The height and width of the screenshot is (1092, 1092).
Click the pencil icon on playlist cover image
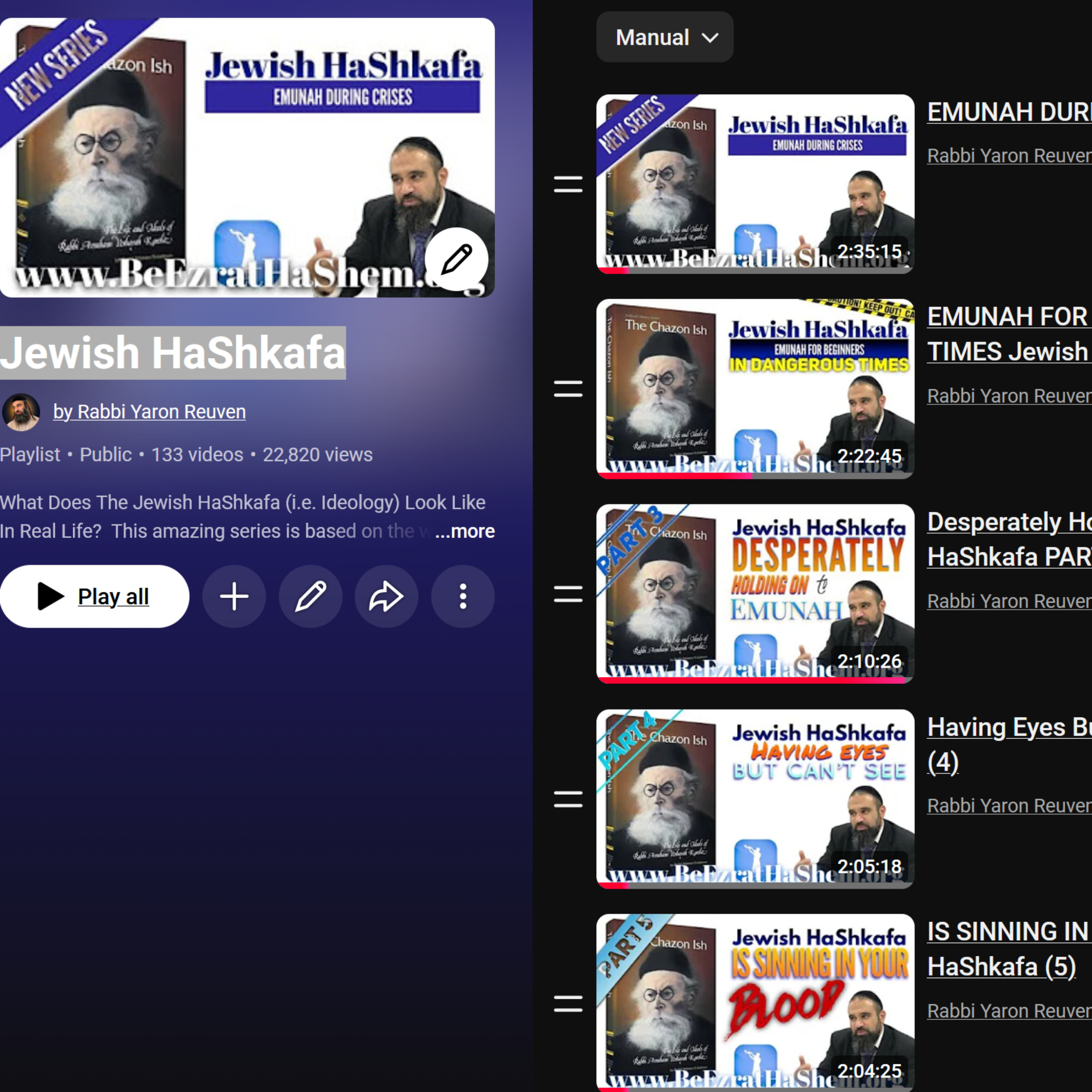coord(457,260)
